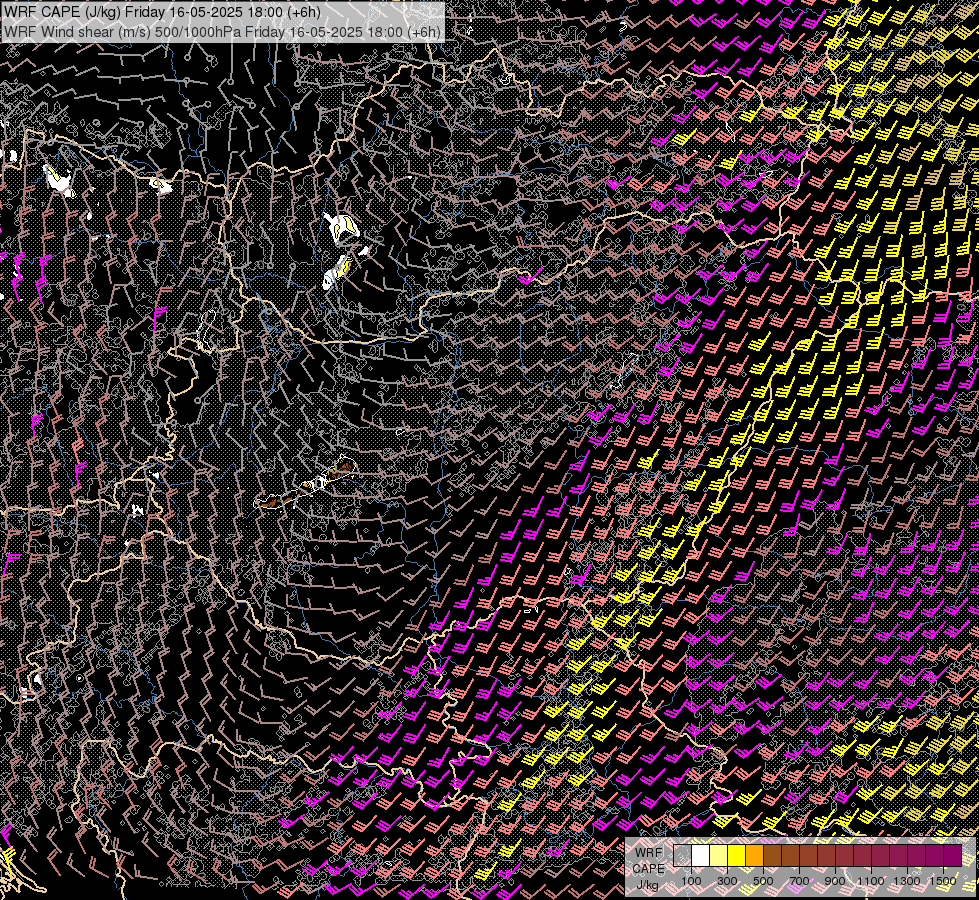Click the WRF CAPE title line at top
979x900 pixels.
pyautogui.click(x=162, y=12)
